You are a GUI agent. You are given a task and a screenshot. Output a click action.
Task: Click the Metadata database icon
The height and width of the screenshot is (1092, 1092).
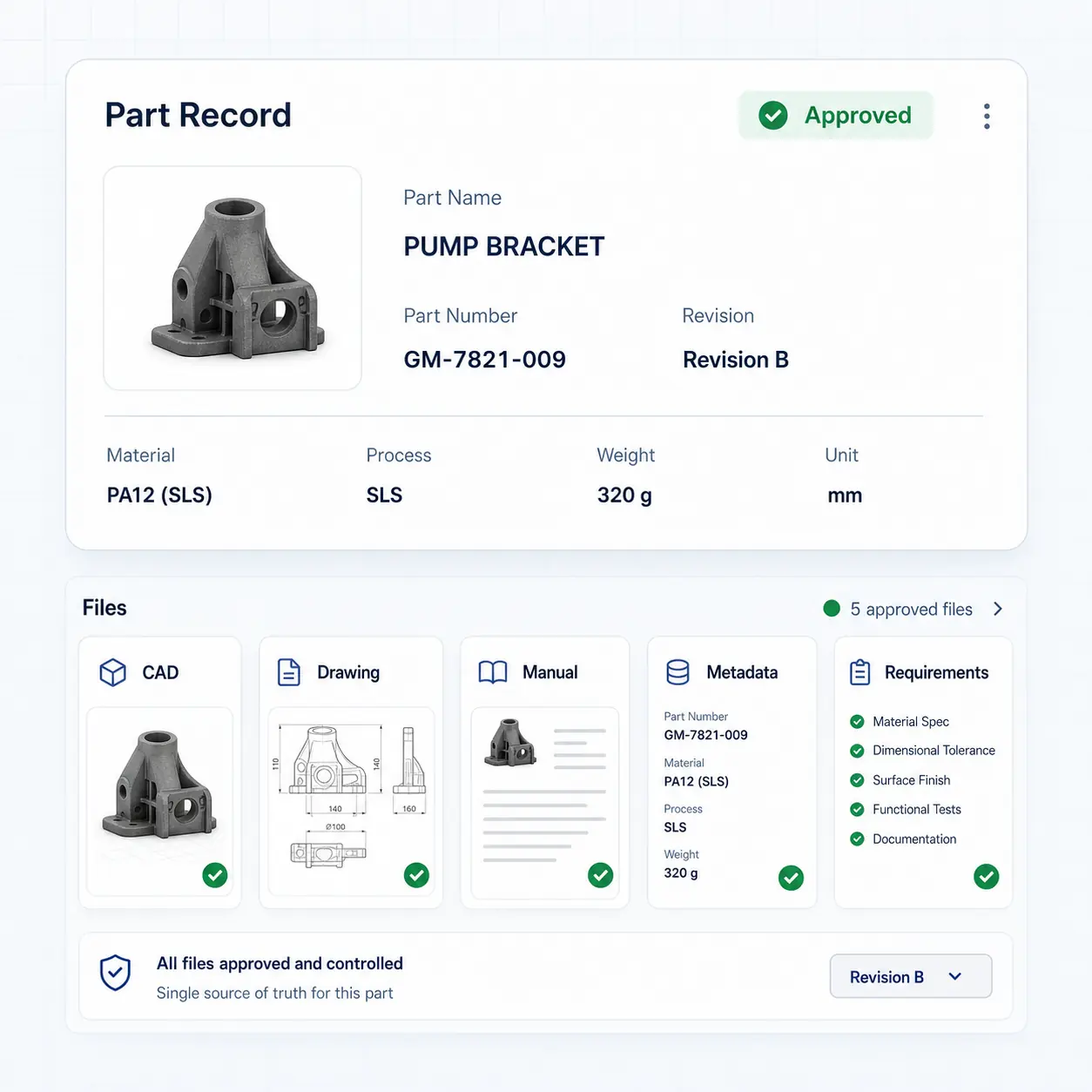[677, 672]
